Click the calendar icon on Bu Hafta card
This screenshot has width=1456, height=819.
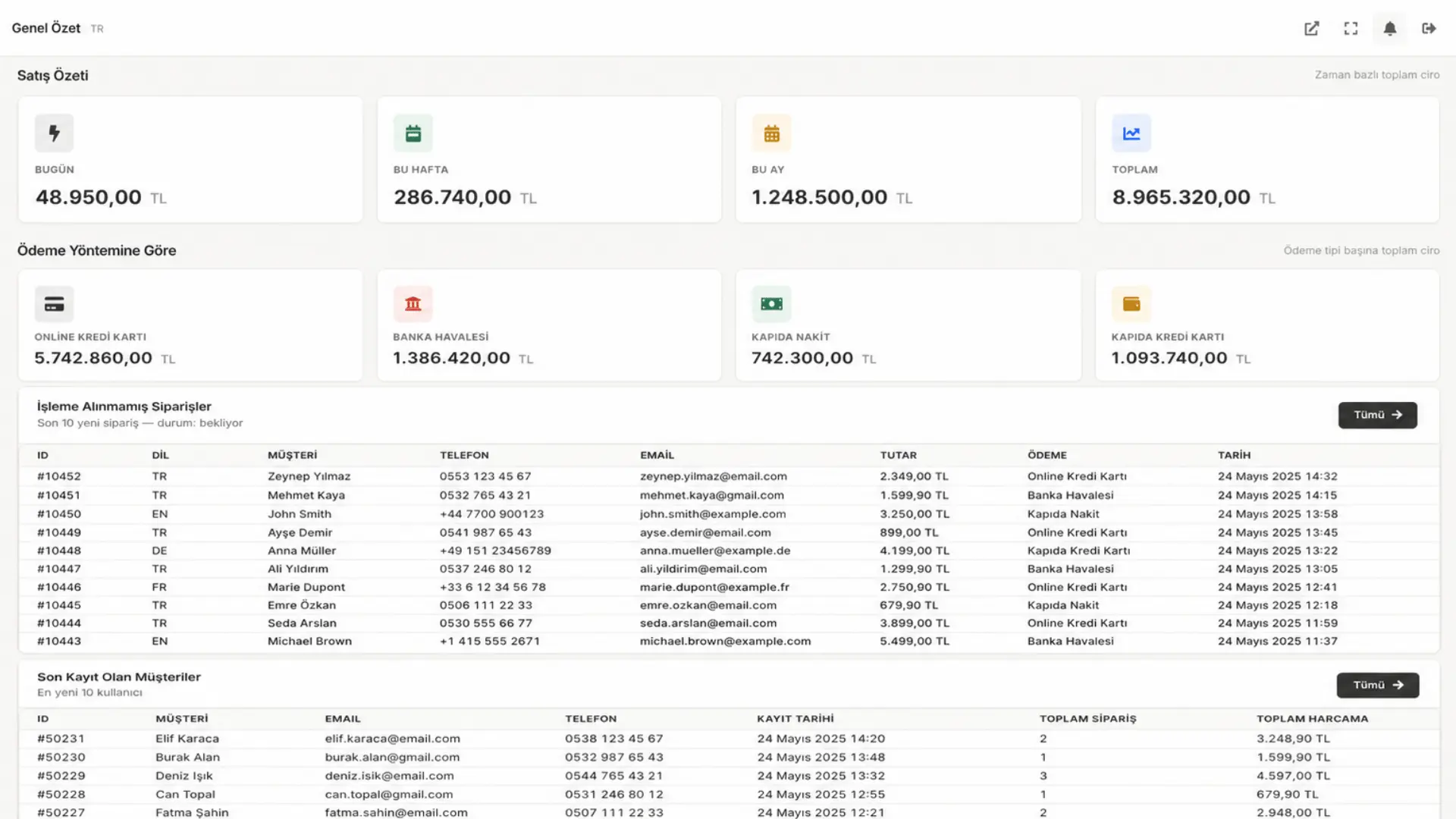click(x=413, y=133)
